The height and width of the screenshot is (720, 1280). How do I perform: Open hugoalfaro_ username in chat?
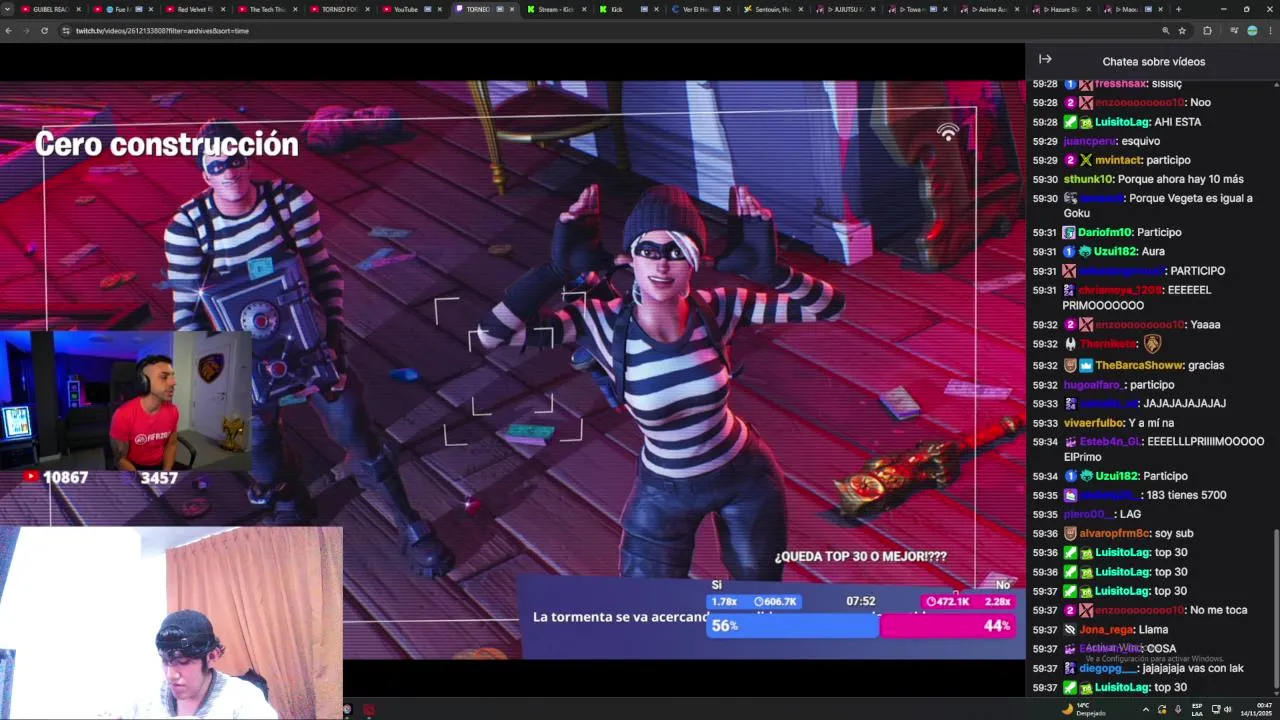coord(1094,385)
